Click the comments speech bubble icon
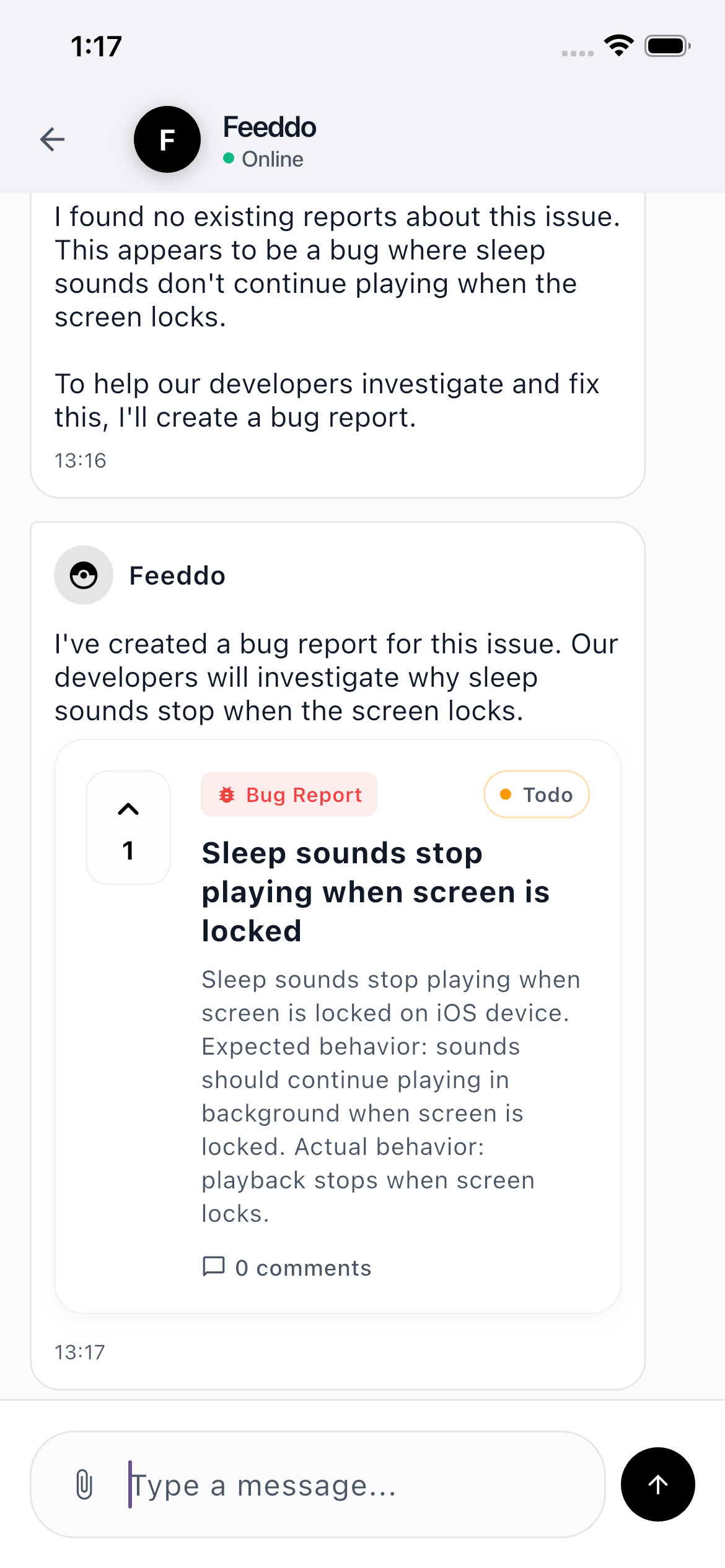 click(214, 1267)
